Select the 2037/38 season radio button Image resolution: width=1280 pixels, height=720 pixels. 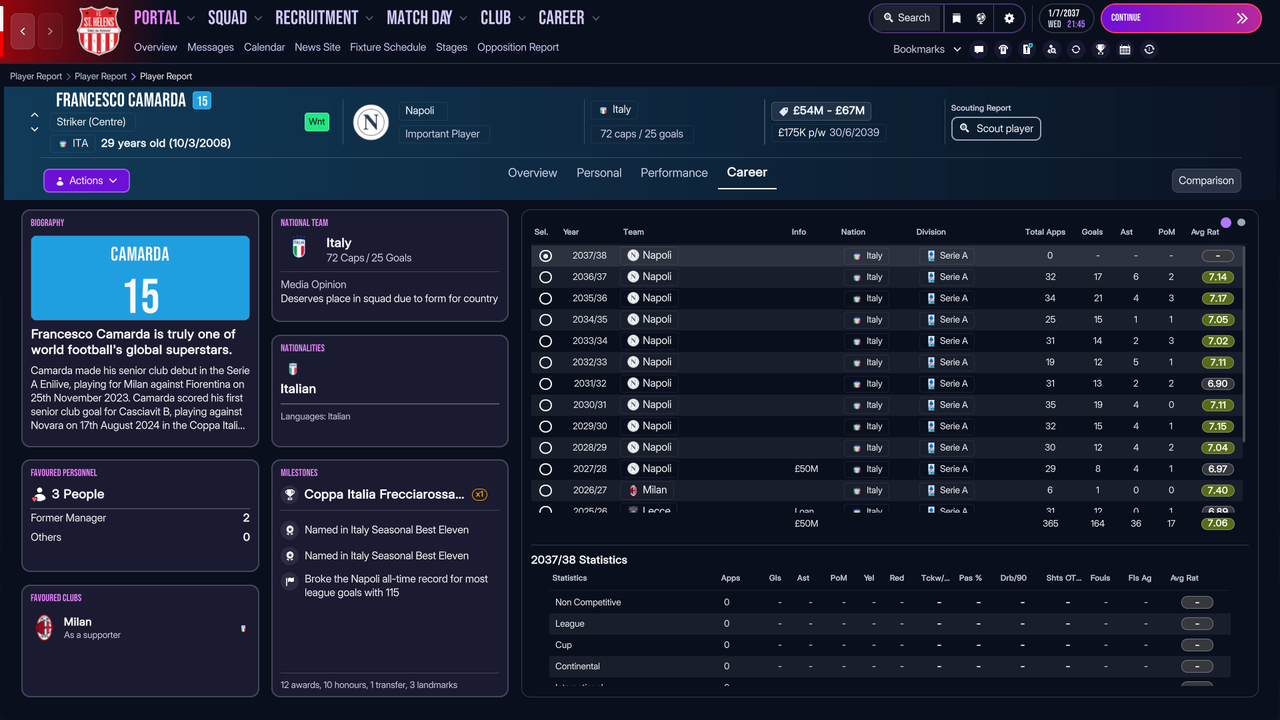(545, 256)
